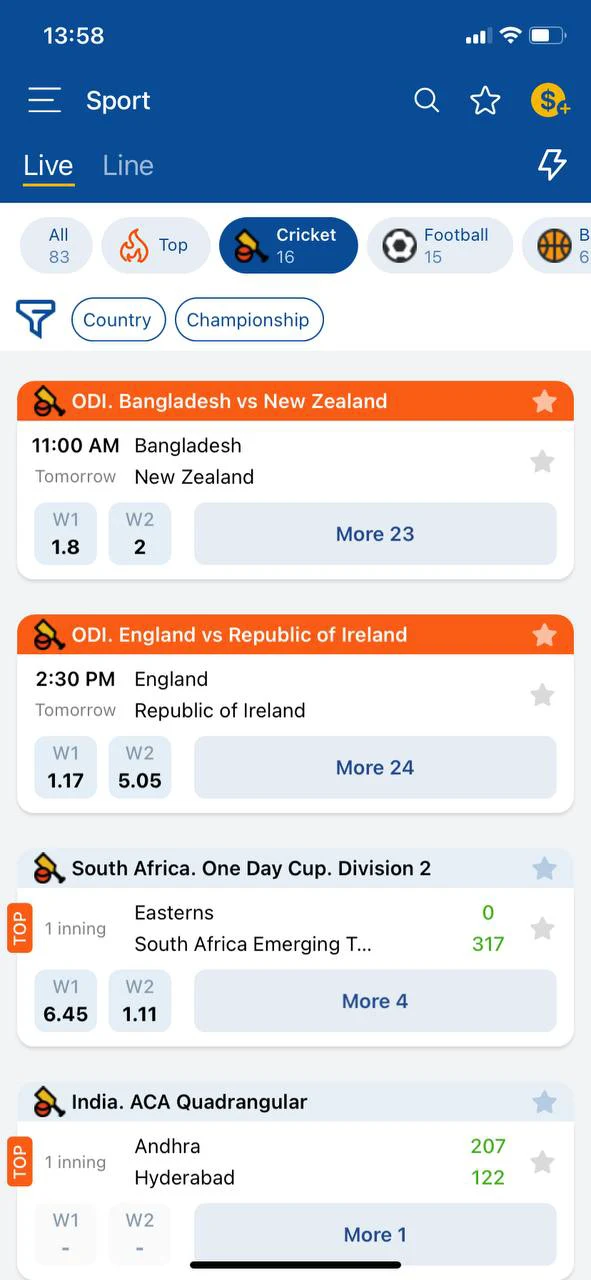
Task: Open the Championship filter
Action: pos(249,320)
